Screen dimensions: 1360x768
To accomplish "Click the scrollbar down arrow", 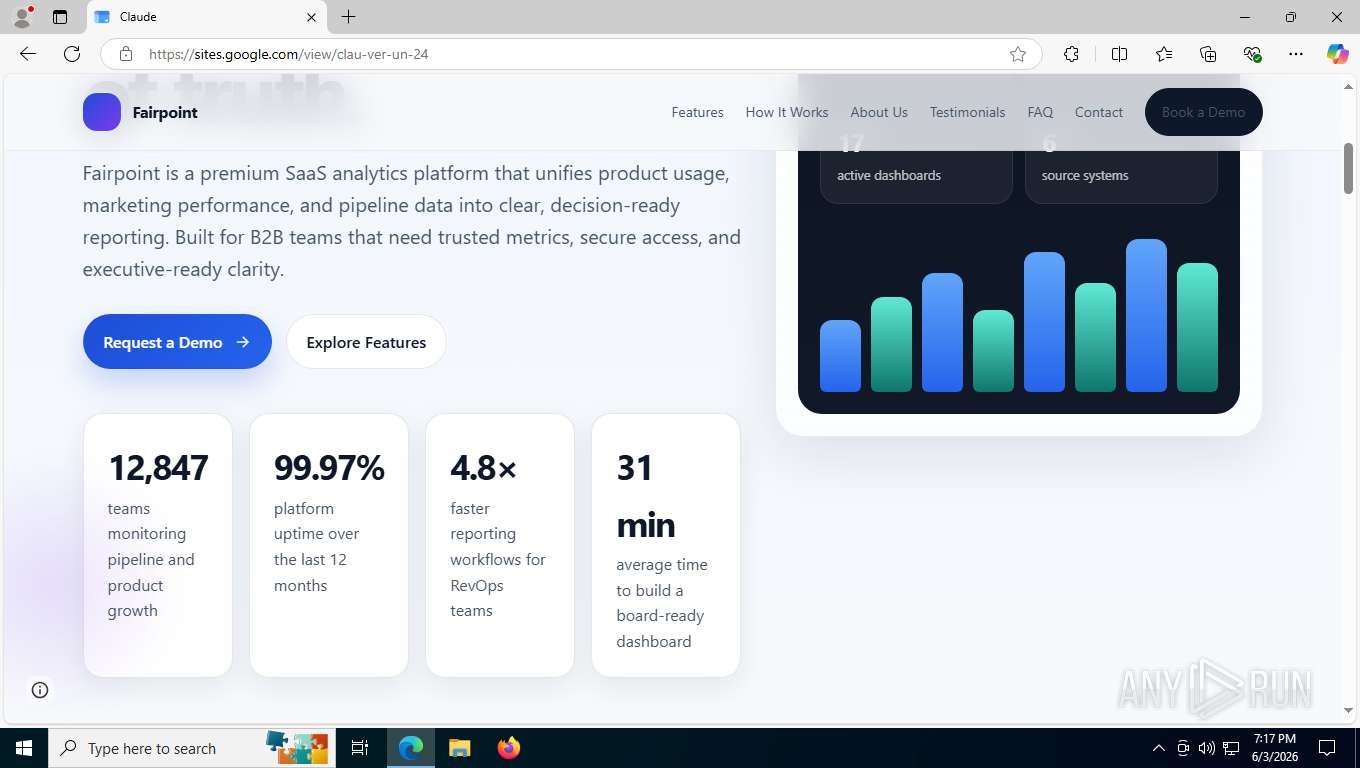I will pos(1348,710).
